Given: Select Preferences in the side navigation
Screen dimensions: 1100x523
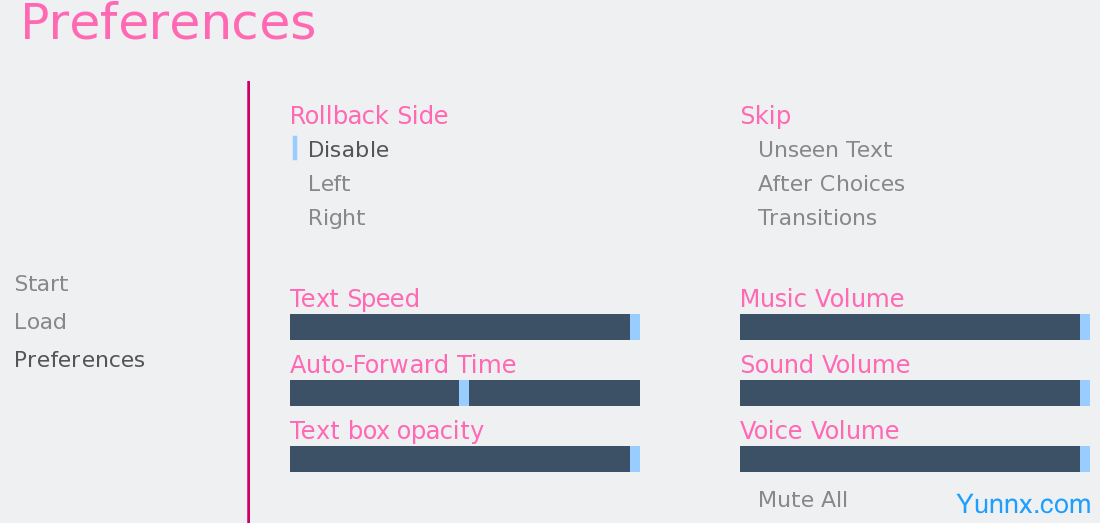Looking at the screenshot, I should tap(79, 360).
